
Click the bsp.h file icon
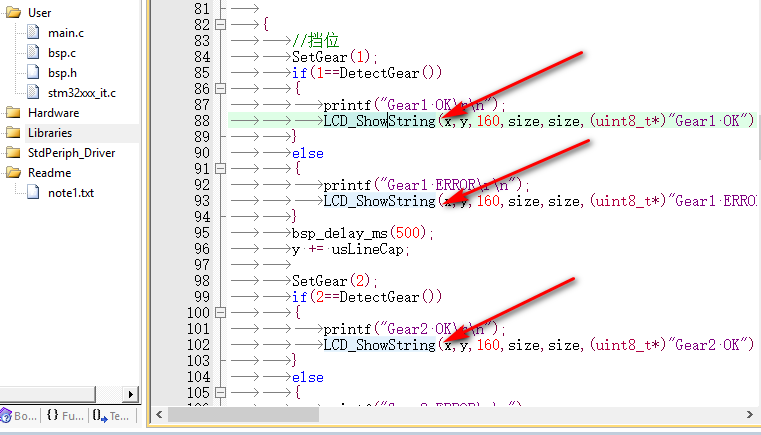pyautogui.click(x=33, y=72)
